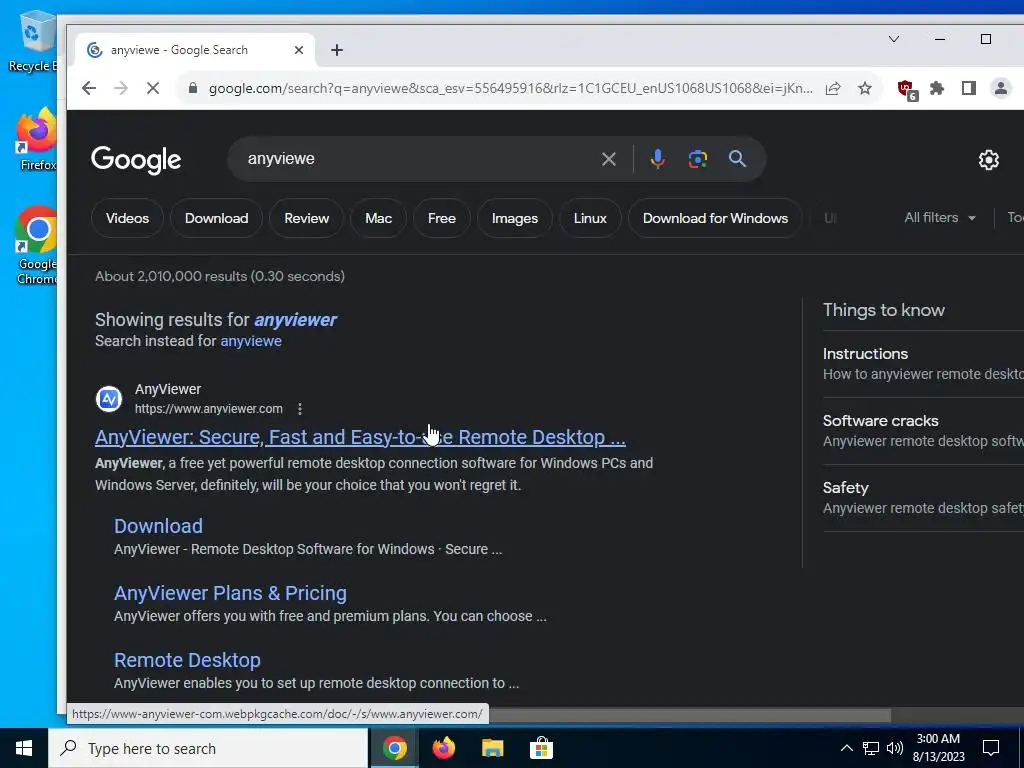Submit search with the magnifier icon

737,159
